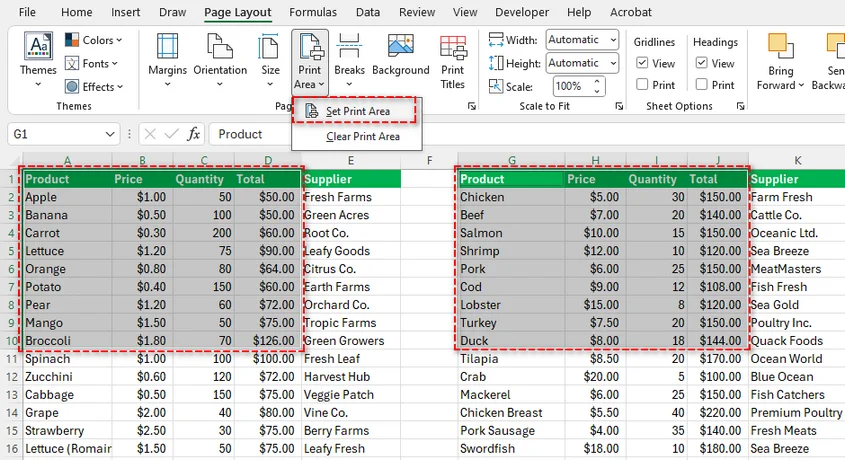
Task: Toggle the Gridlines View checkbox
Action: pyautogui.click(x=642, y=64)
